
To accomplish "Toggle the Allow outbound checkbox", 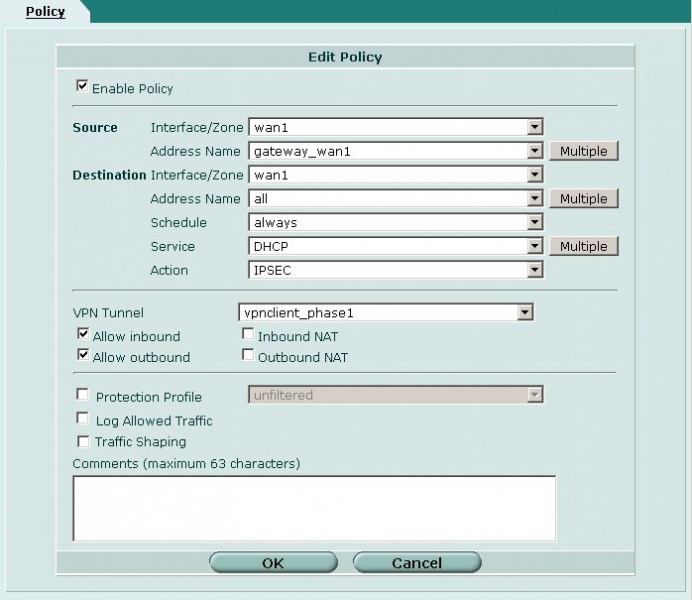I will (83, 354).
